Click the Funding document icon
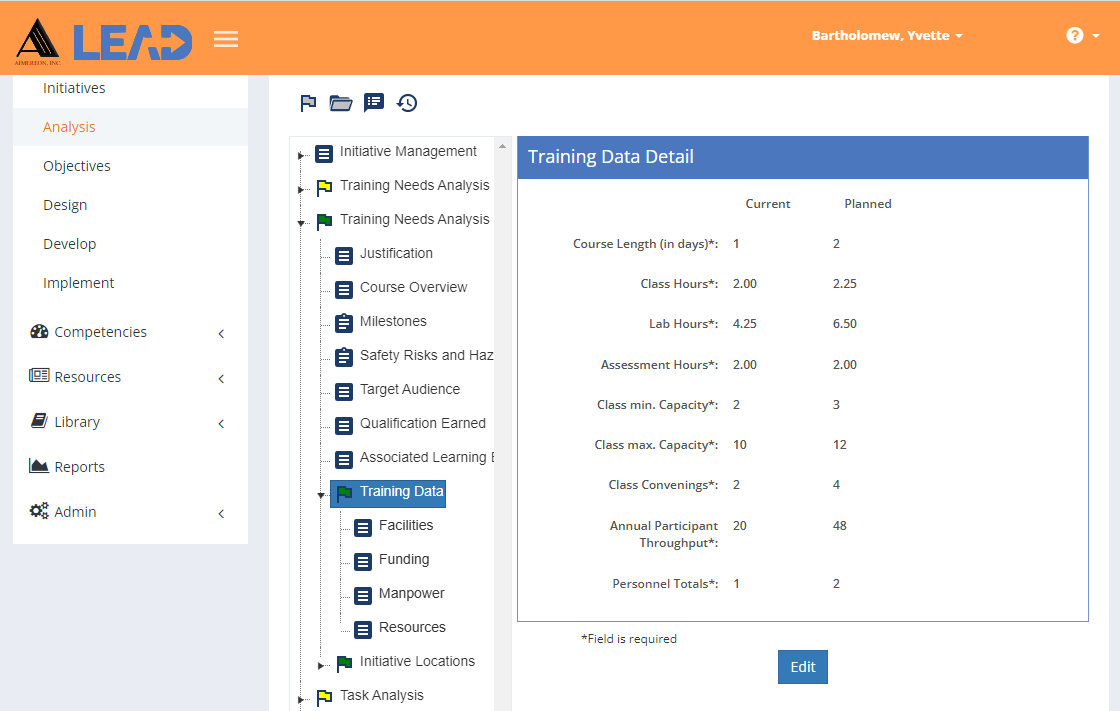Viewport: 1120px width, 711px height. coord(363,562)
